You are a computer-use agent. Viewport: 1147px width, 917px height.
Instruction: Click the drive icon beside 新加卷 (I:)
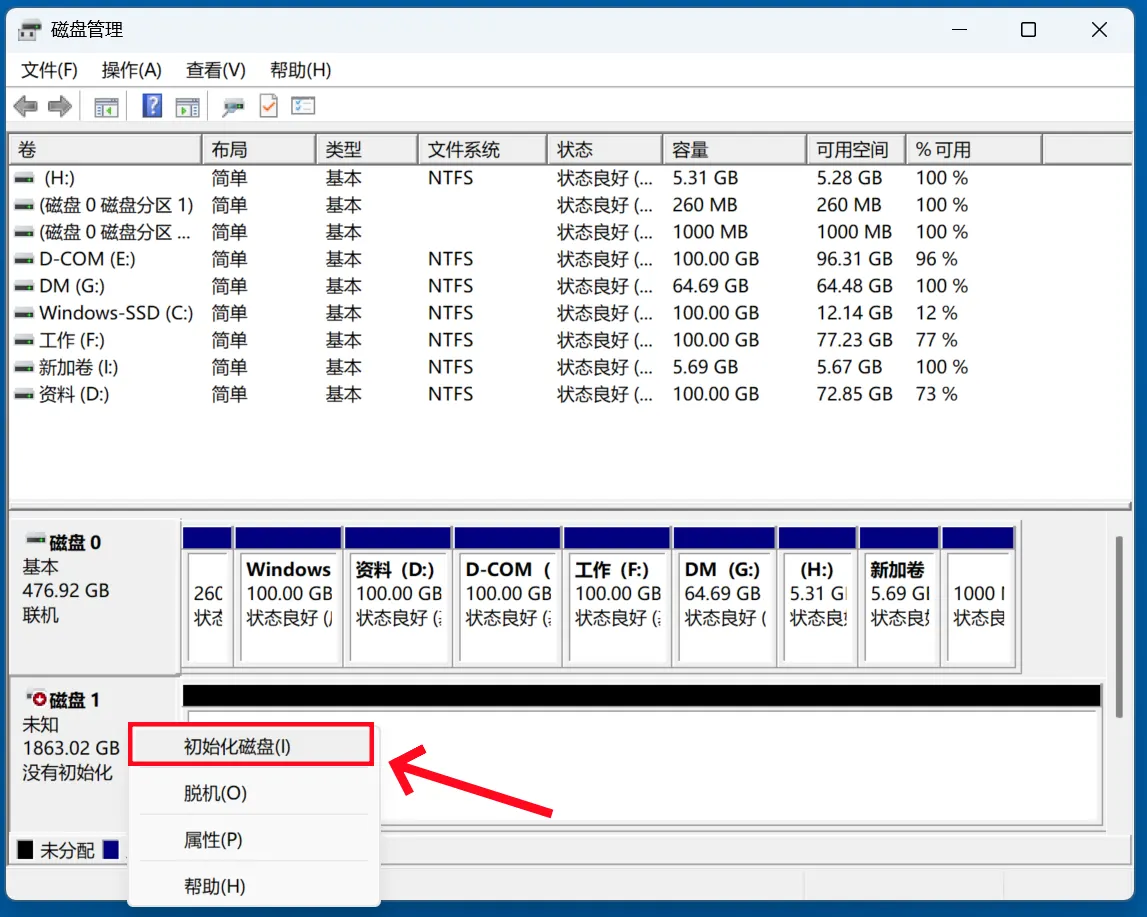(x=24, y=368)
